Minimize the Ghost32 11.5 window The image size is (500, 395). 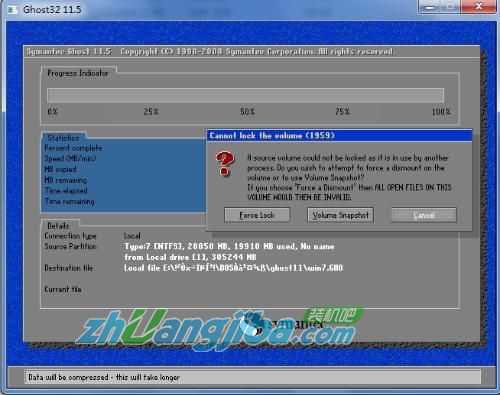[x=429, y=6]
